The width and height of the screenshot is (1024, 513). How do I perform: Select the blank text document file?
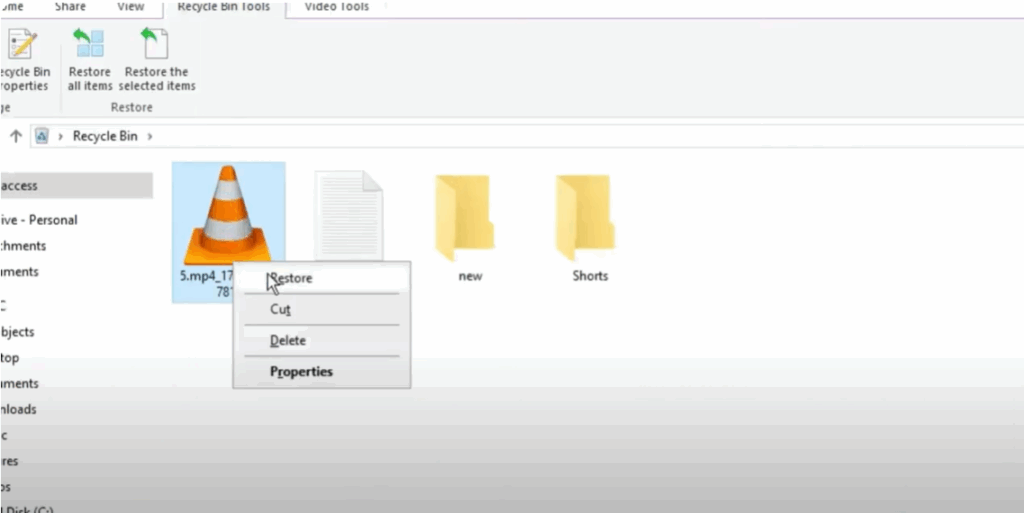tap(349, 215)
